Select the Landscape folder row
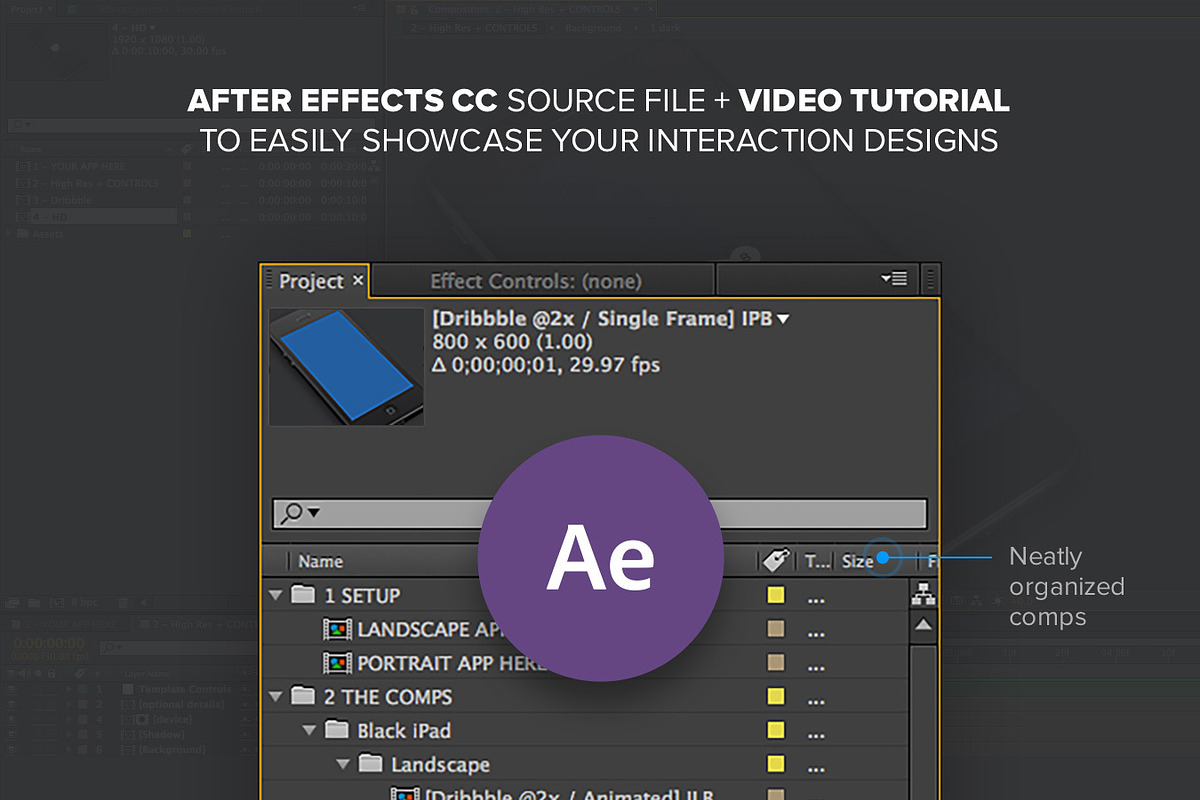Screen dimensions: 1200x800 [585, 765]
